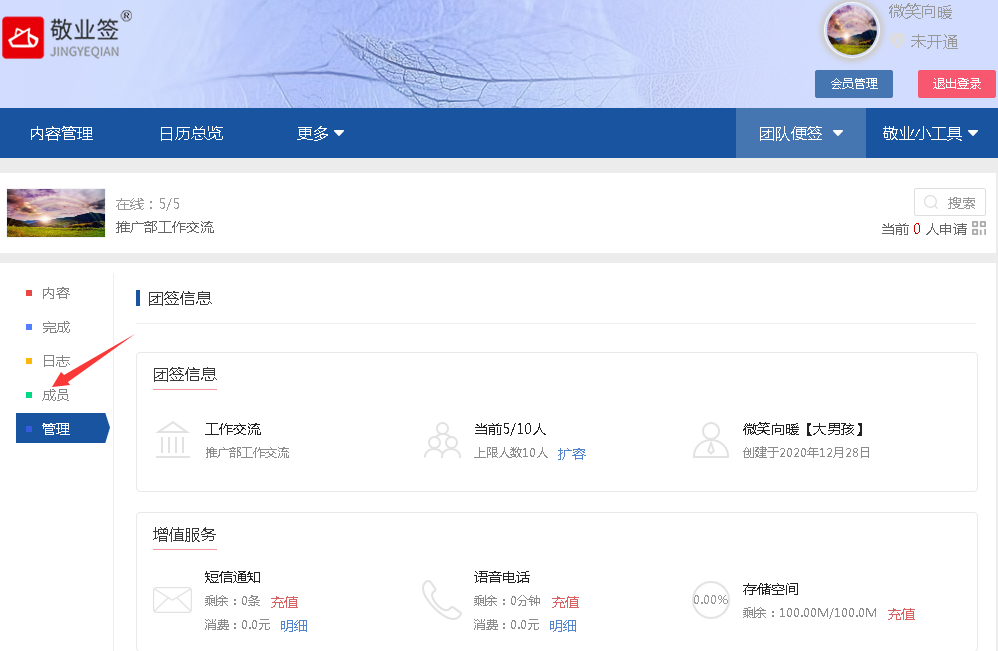Click the 在线：5/5 status text
Viewport: 998px width, 651px height.
(x=148, y=204)
